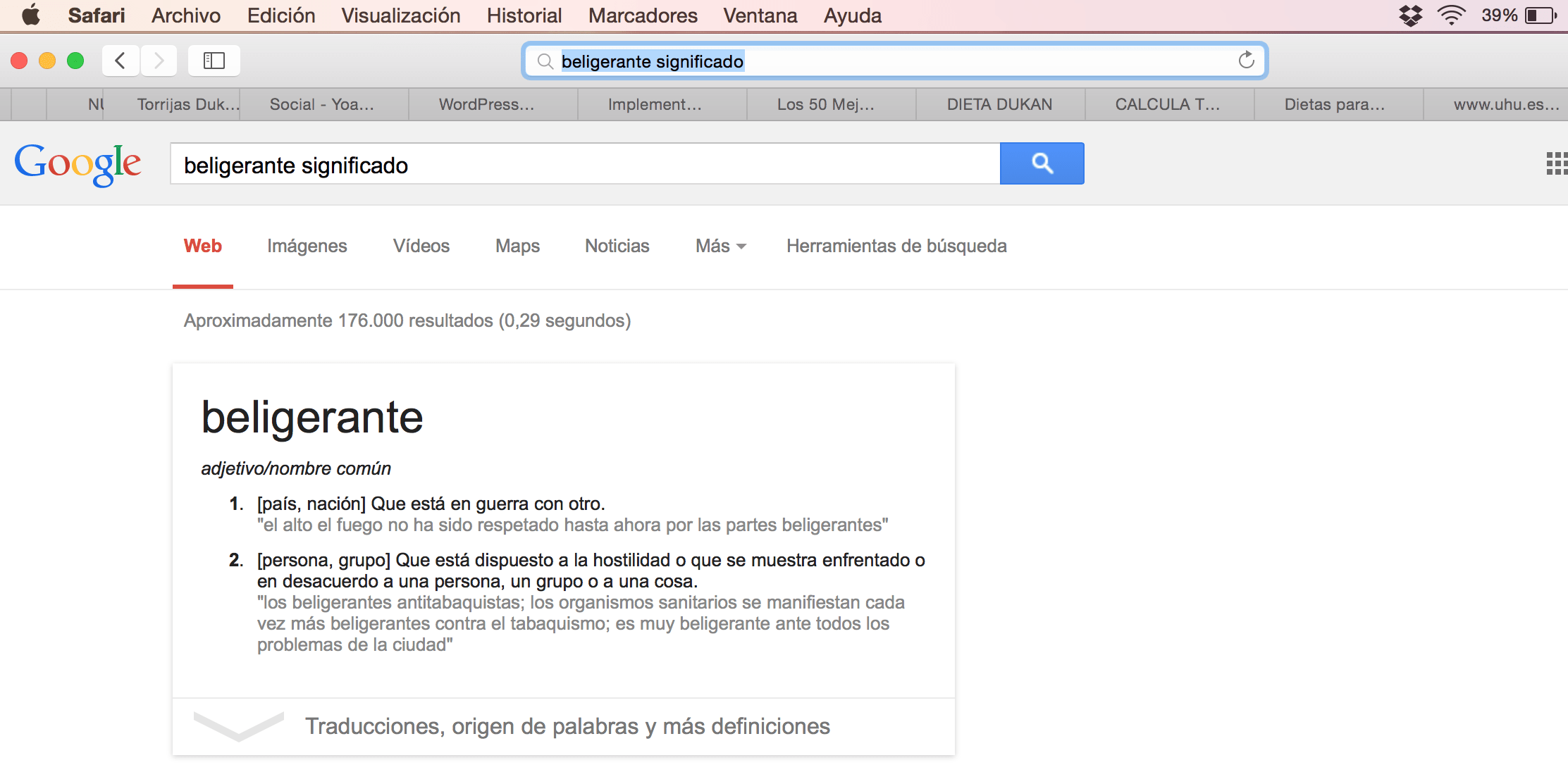Open Maps results
The height and width of the screenshot is (772, 1568).
coord(517,246)
